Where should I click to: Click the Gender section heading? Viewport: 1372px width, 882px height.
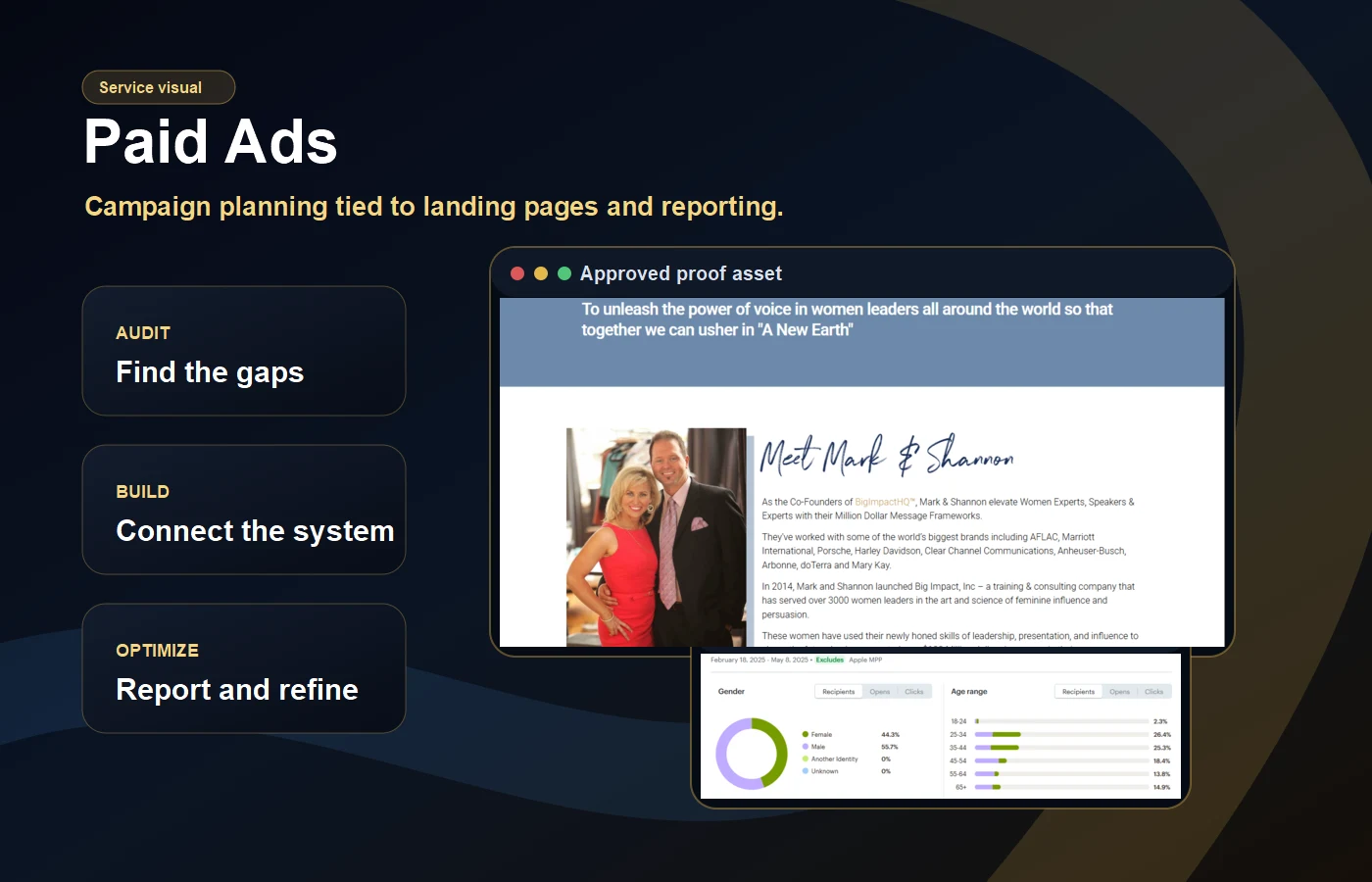[731, 692]
